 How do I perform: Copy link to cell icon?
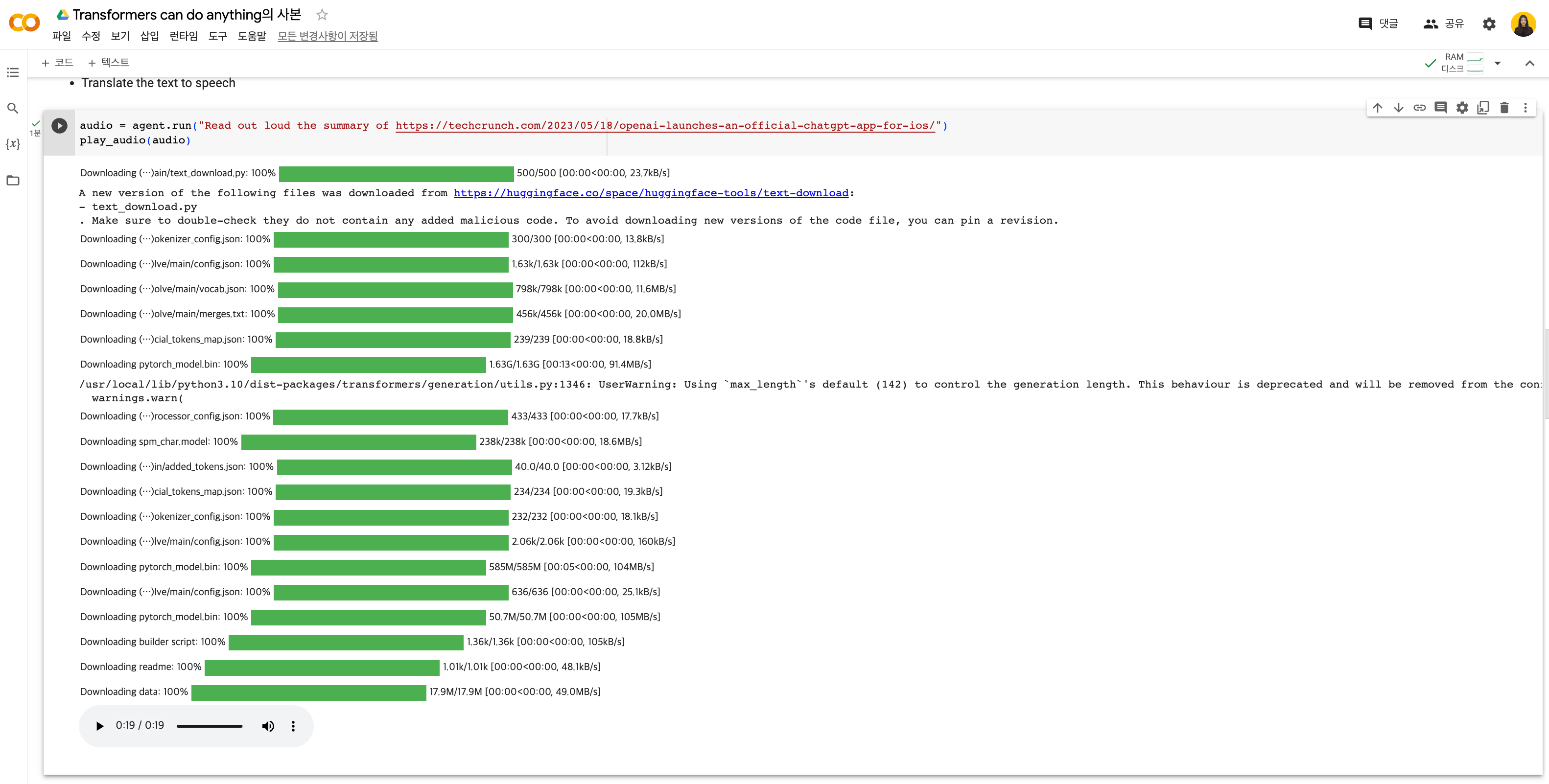(x=1419, y=108)
